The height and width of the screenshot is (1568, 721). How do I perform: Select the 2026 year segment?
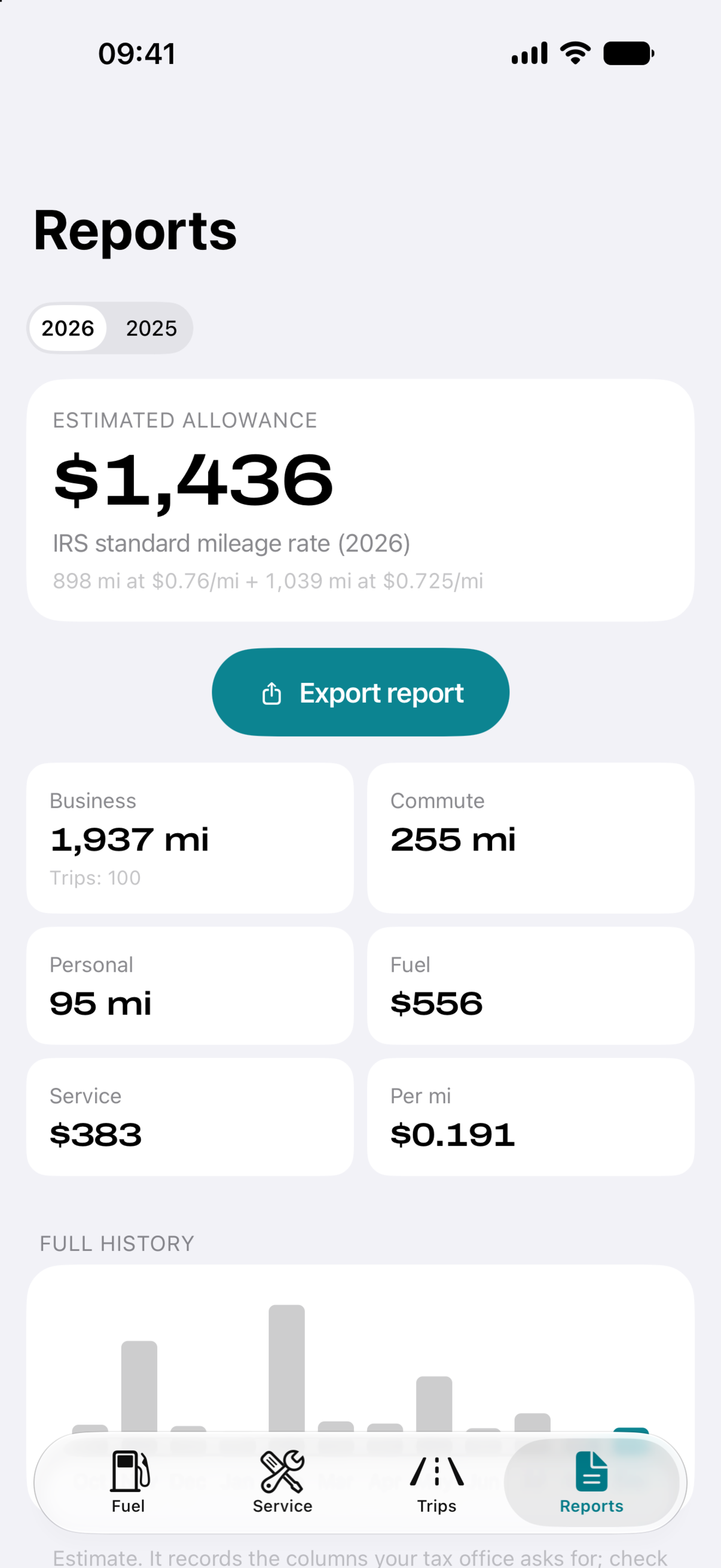(x=68, y=328)
